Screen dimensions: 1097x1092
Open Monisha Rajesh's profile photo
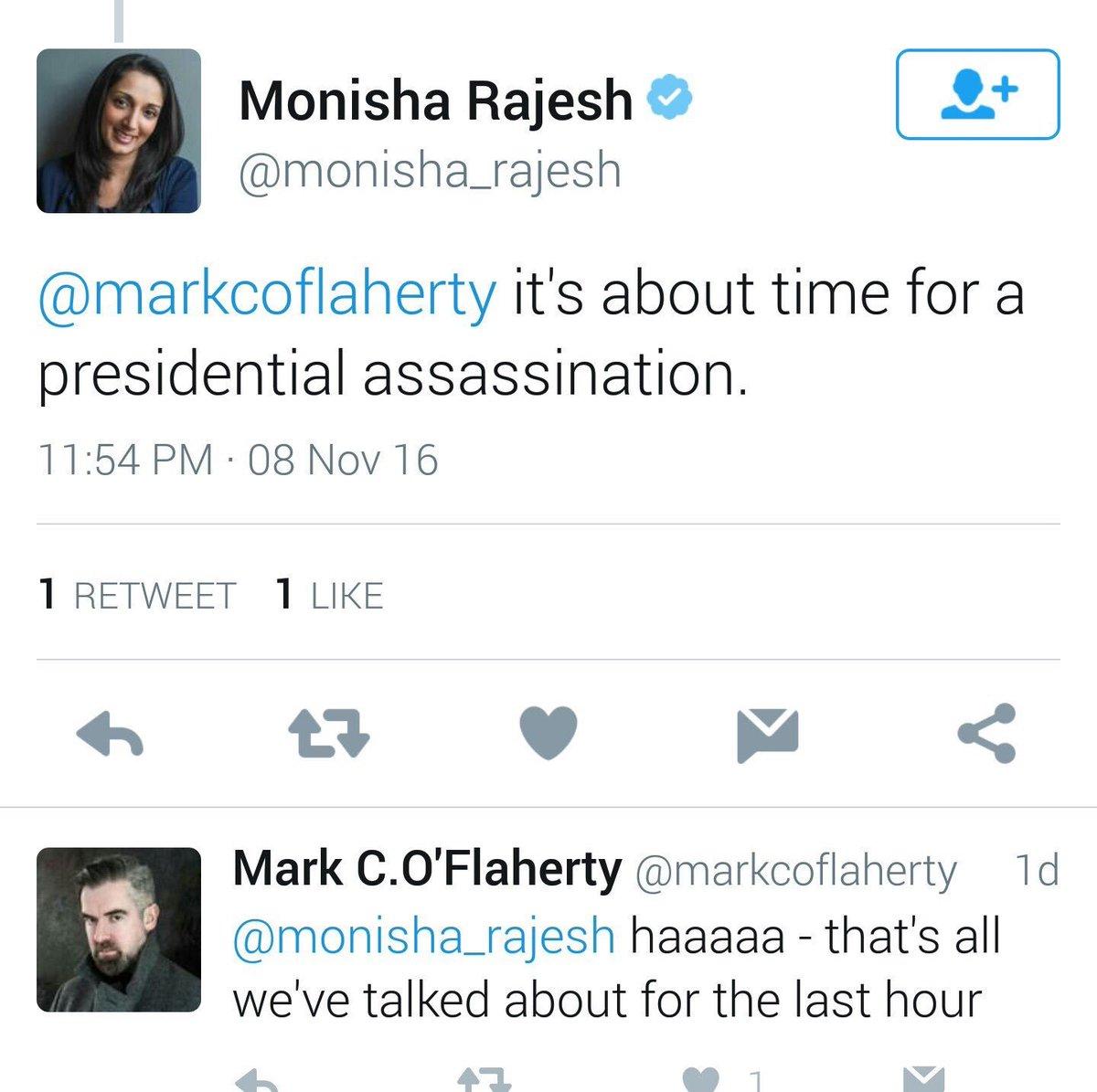point(118,131)
